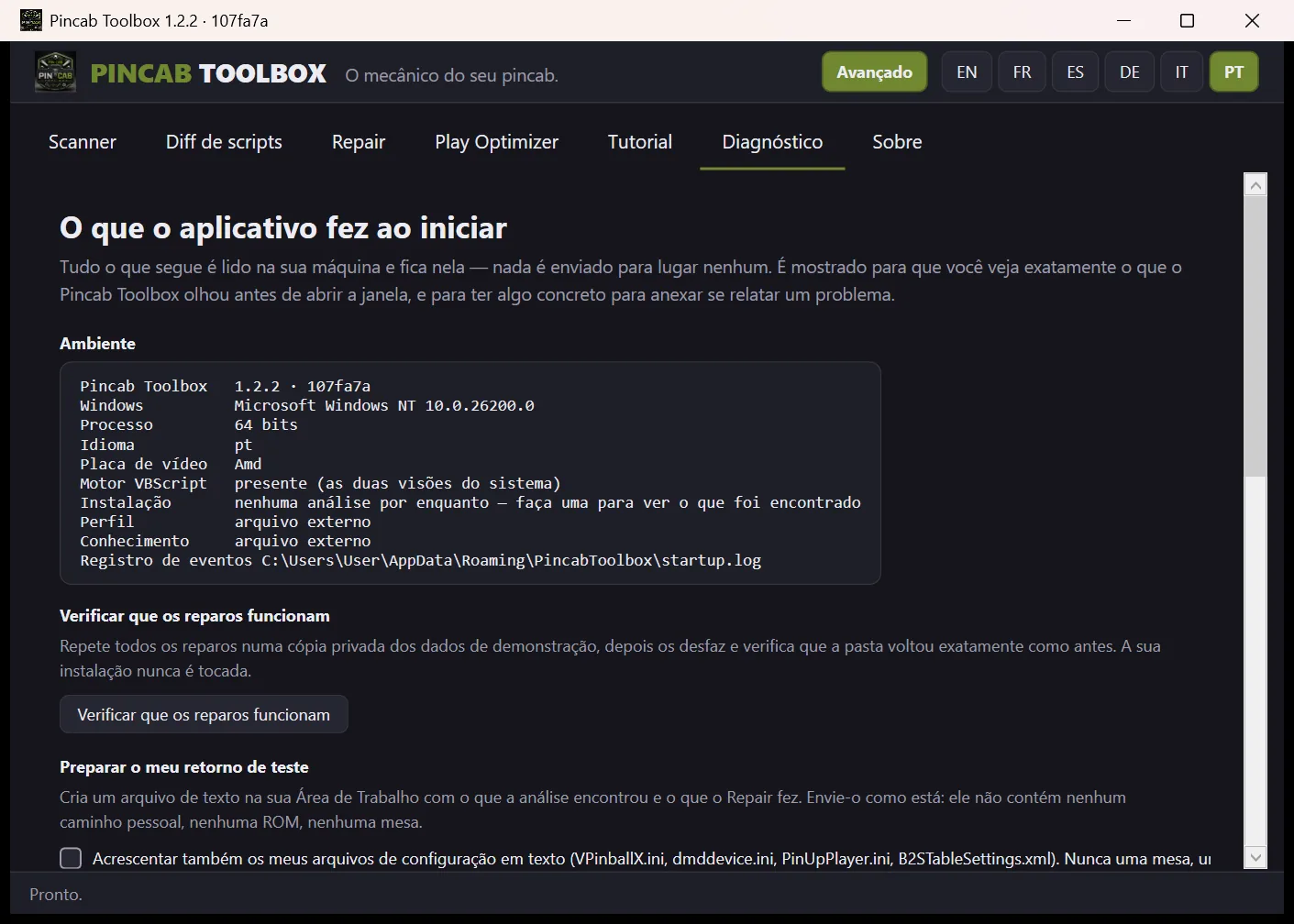Viewport: 1294px width, 924px height.
Task: Switch language to FR
Action: pos(1022,72)
